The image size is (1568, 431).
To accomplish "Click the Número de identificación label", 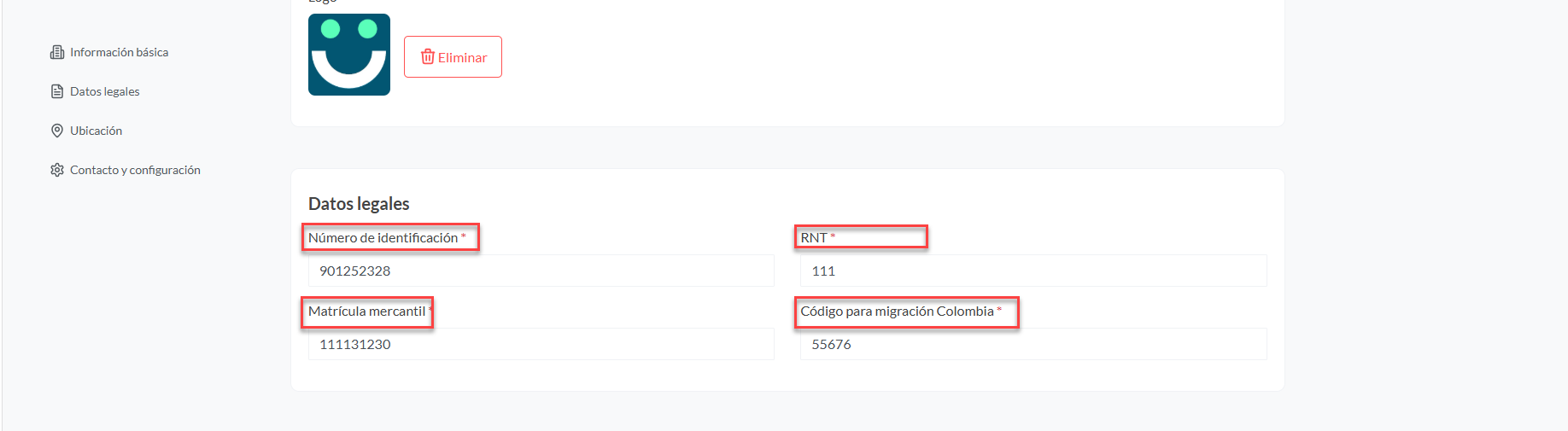I will coord(383,238).
